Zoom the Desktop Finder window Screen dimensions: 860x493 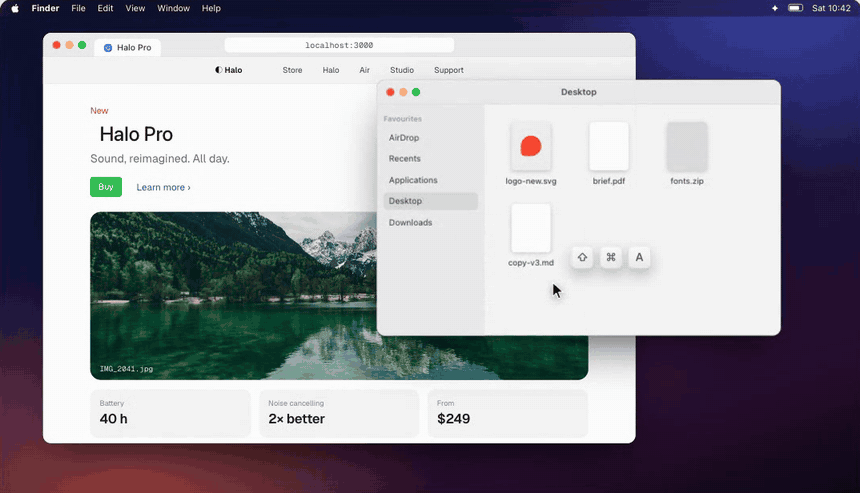coord(416,92)
